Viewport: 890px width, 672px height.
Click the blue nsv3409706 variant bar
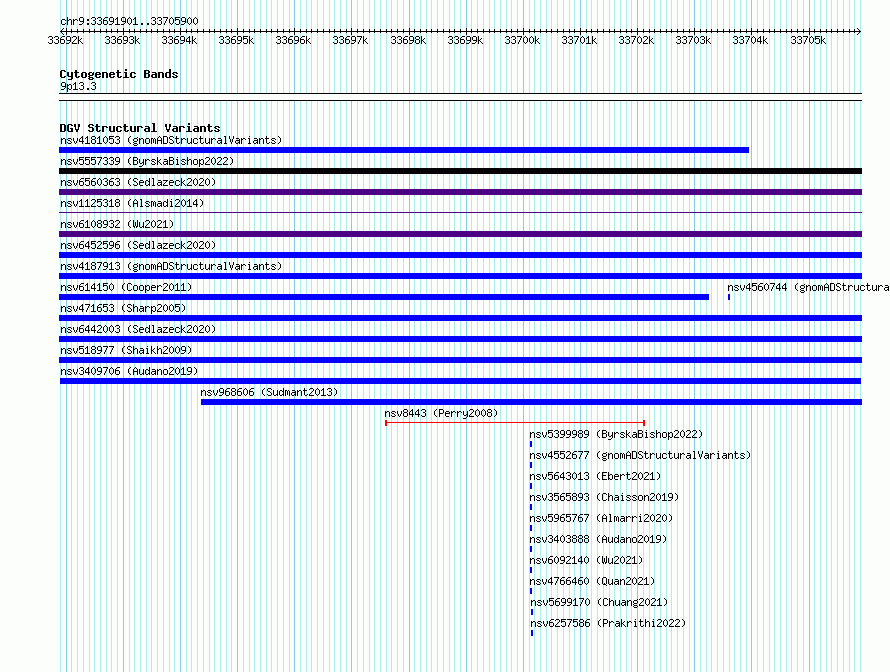[460, 381]
